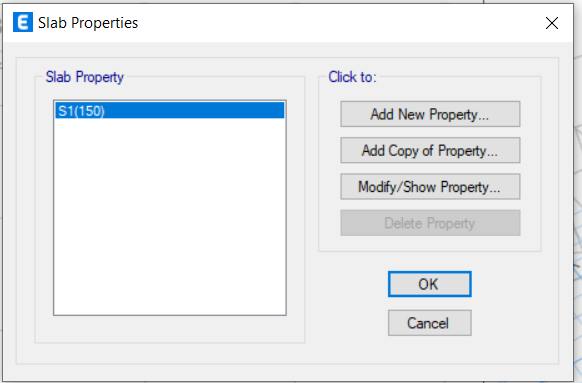Confirm the dialog with OK
The image size is (582, 383).
pyautogui.click(x=429, y=284)
